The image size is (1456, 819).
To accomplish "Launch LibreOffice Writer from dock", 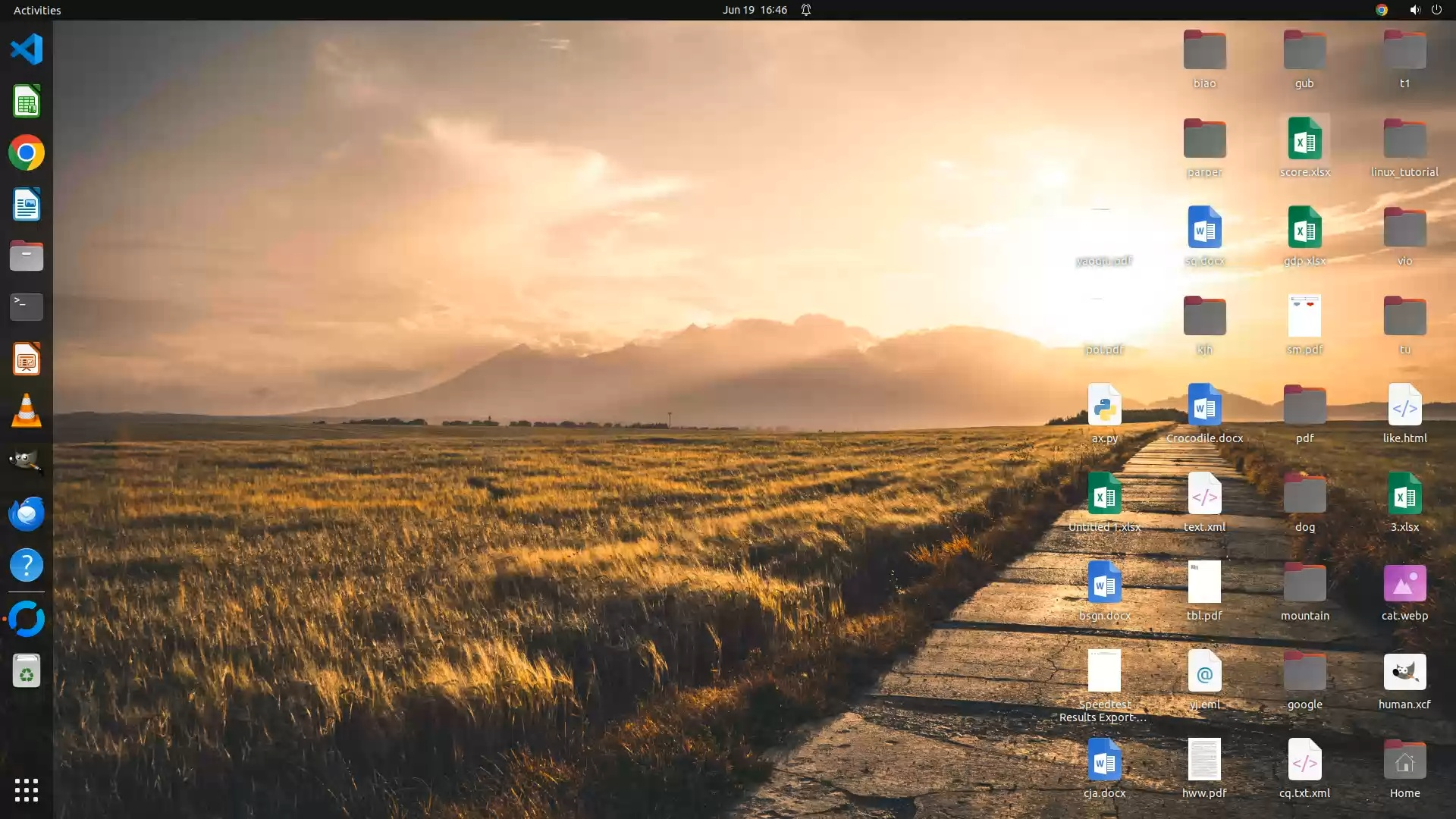I will [27, 205].
